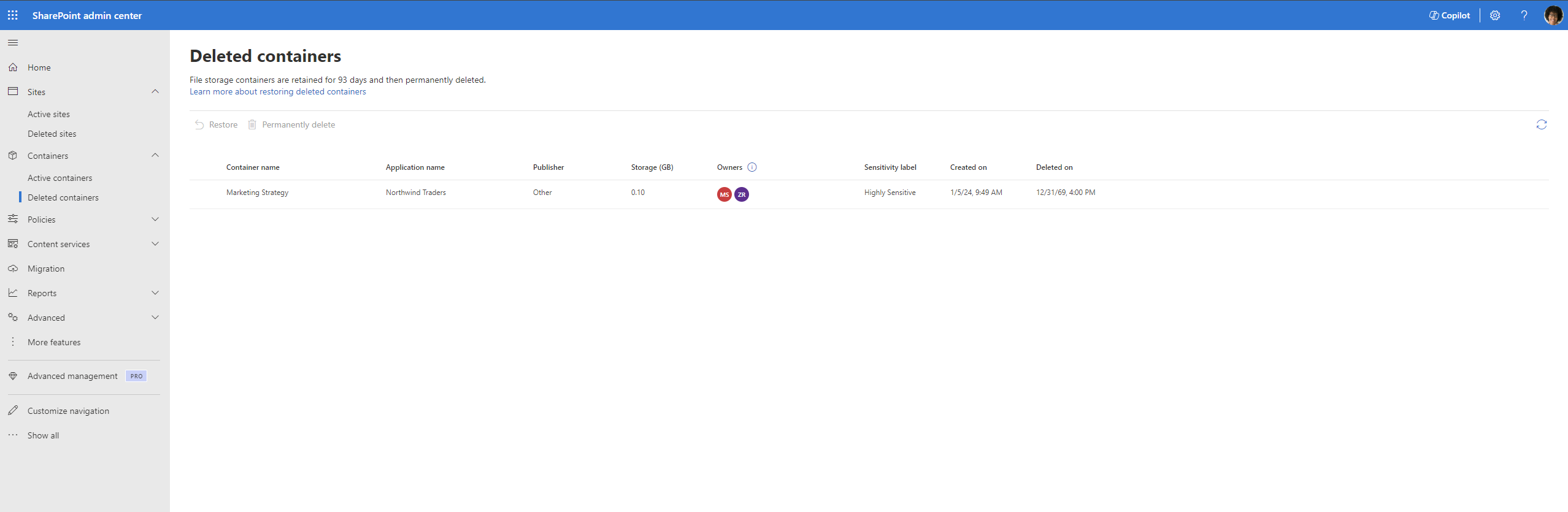Collapse the Sites section chevron
This screenshot has height=512, width=1568.
point(155,91)
